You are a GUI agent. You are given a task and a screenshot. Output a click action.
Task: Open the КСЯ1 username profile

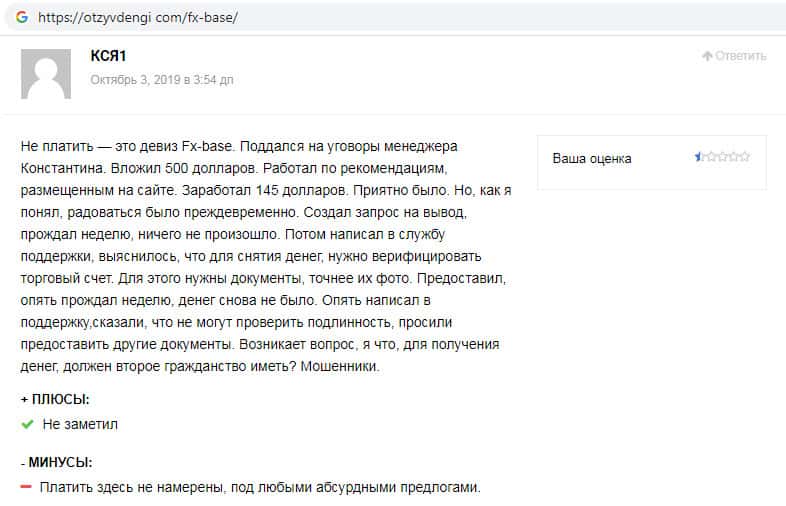coord(108,56)
